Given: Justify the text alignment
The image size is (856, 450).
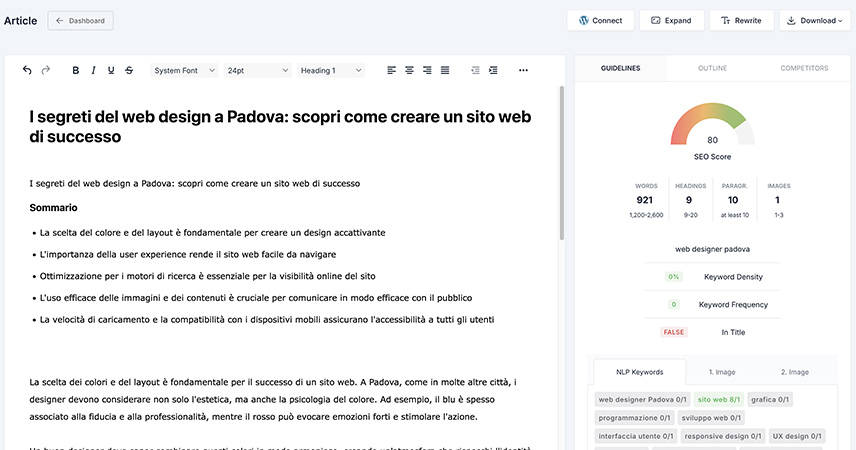Looking at the screenshot, I should pos(445,70).
